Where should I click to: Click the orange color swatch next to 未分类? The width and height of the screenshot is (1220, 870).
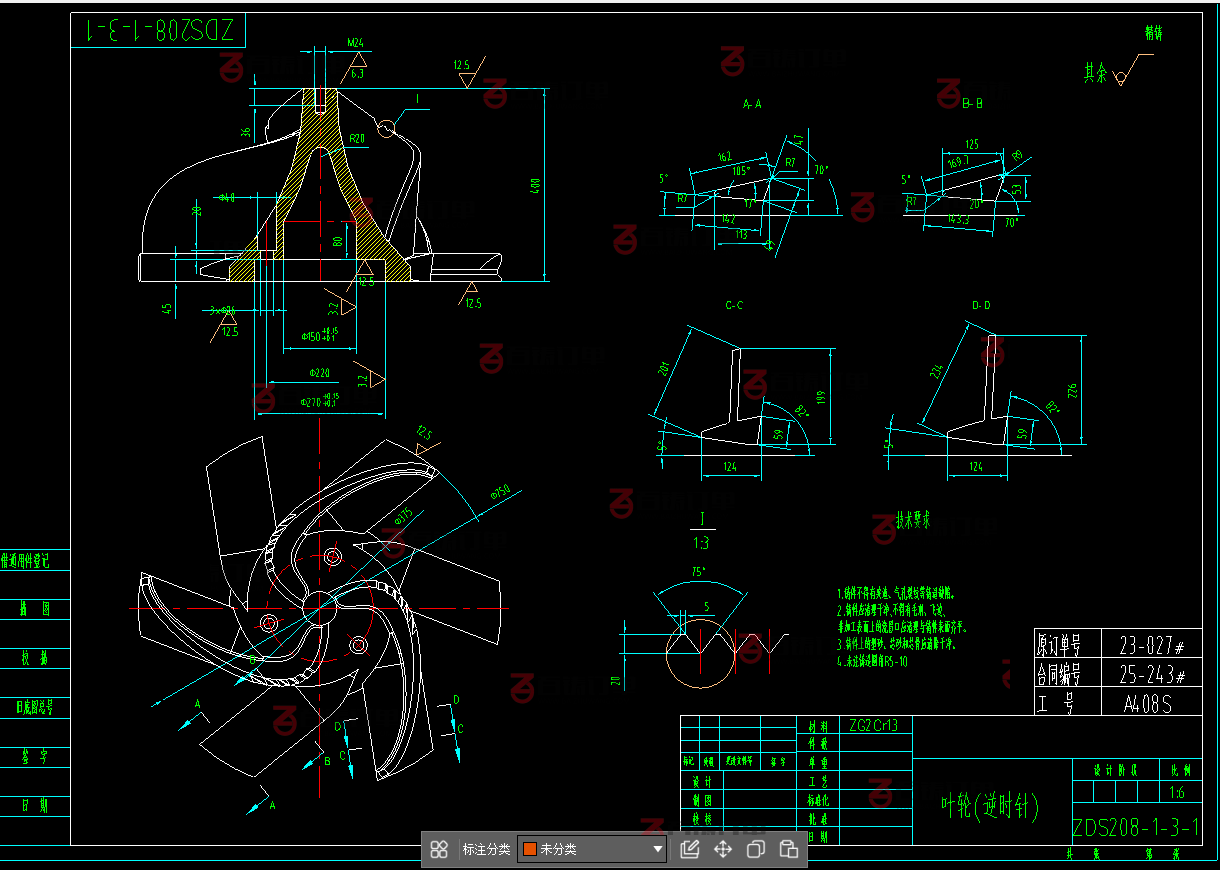530,850
